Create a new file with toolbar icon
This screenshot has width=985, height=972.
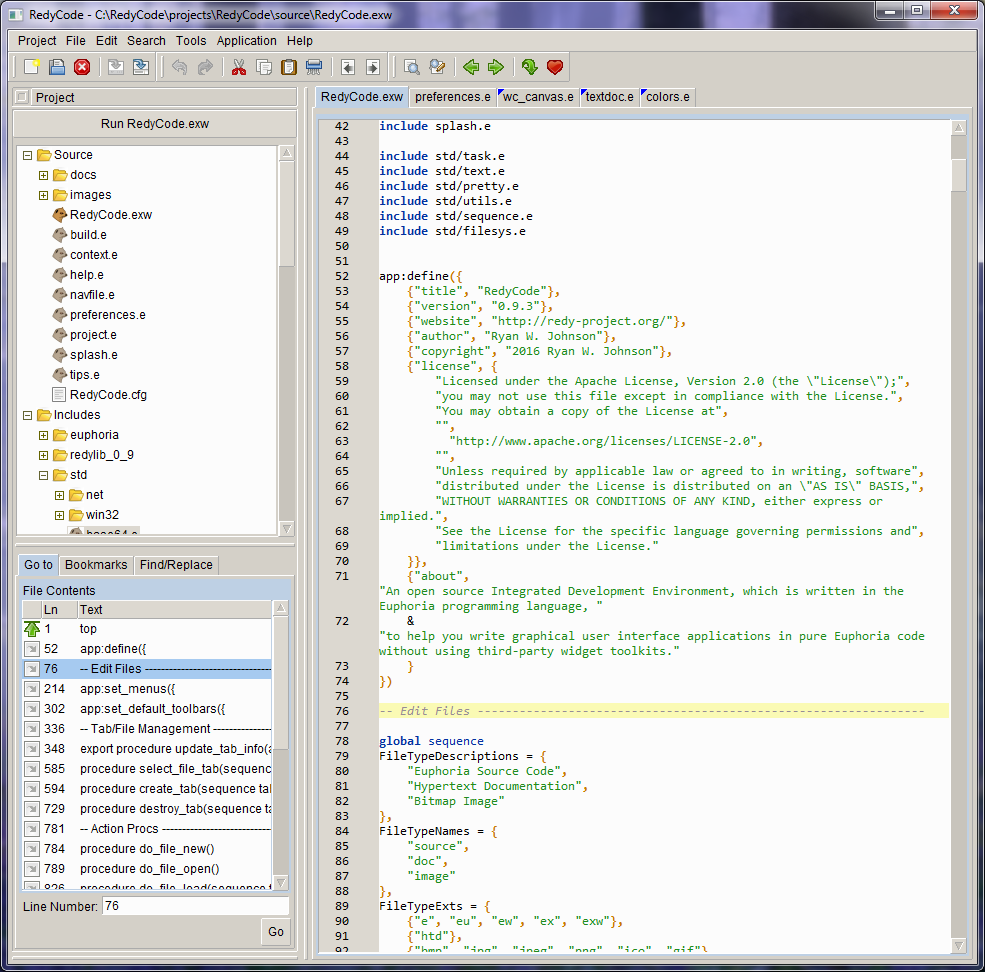[x=31, y=67]
